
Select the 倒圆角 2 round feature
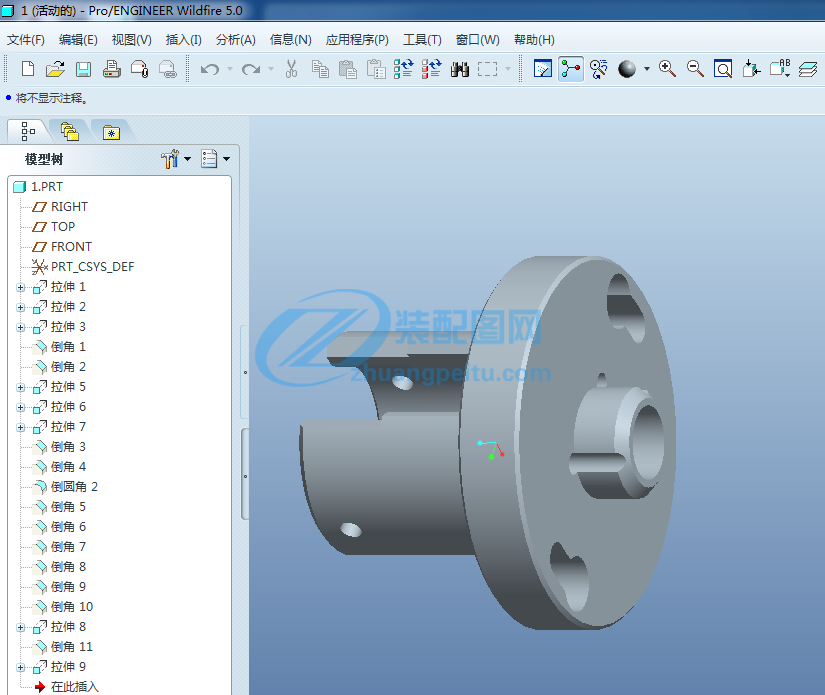coord(65,487)
